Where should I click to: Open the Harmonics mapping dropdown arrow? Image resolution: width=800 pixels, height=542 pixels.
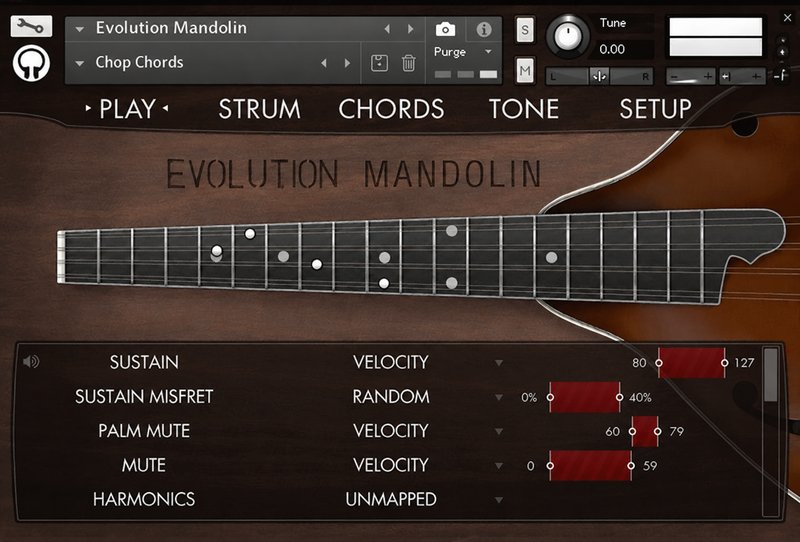(x=499, y=500)
